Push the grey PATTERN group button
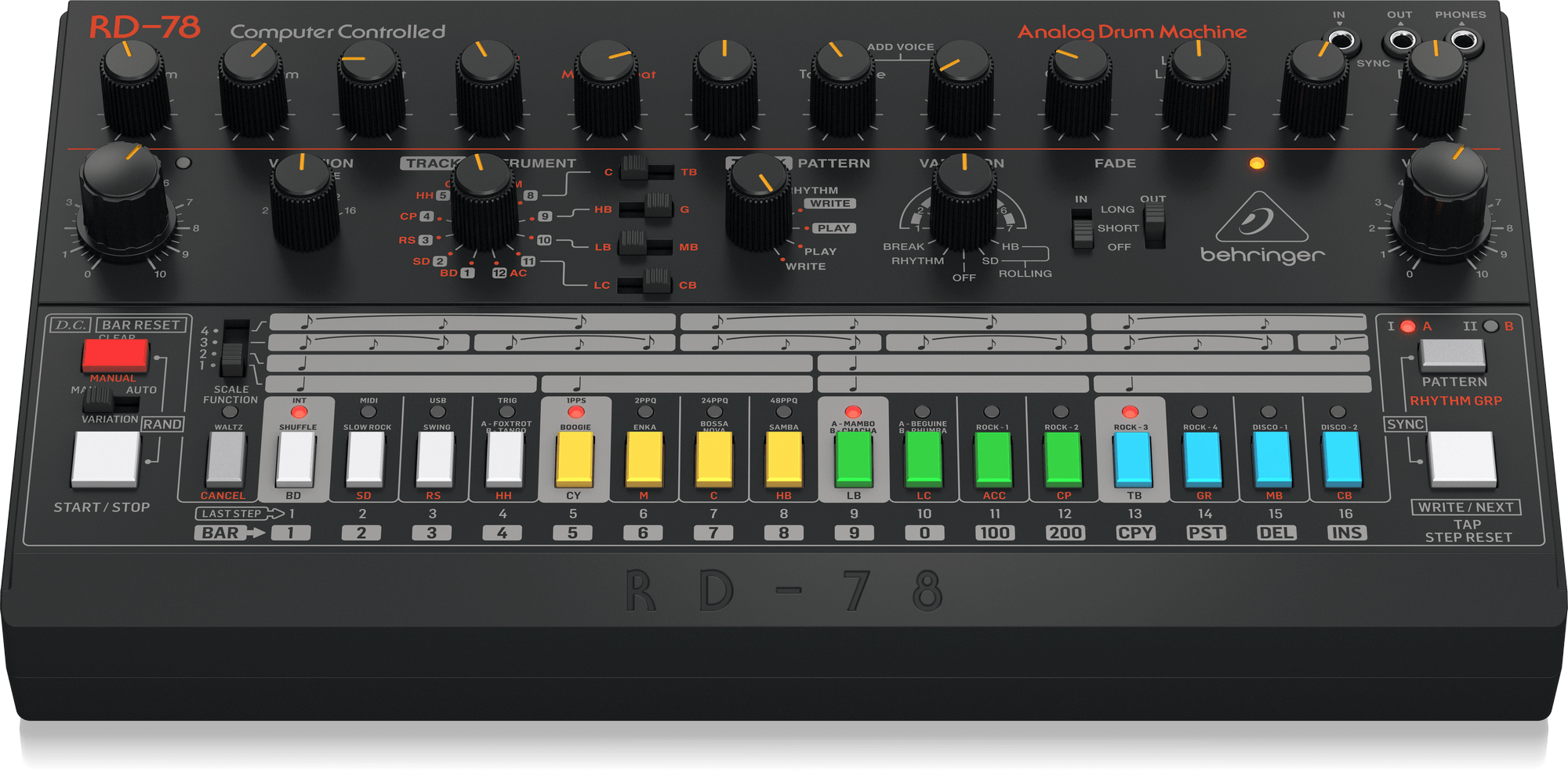The image size is (1568, 771). tap(1453, 355)
